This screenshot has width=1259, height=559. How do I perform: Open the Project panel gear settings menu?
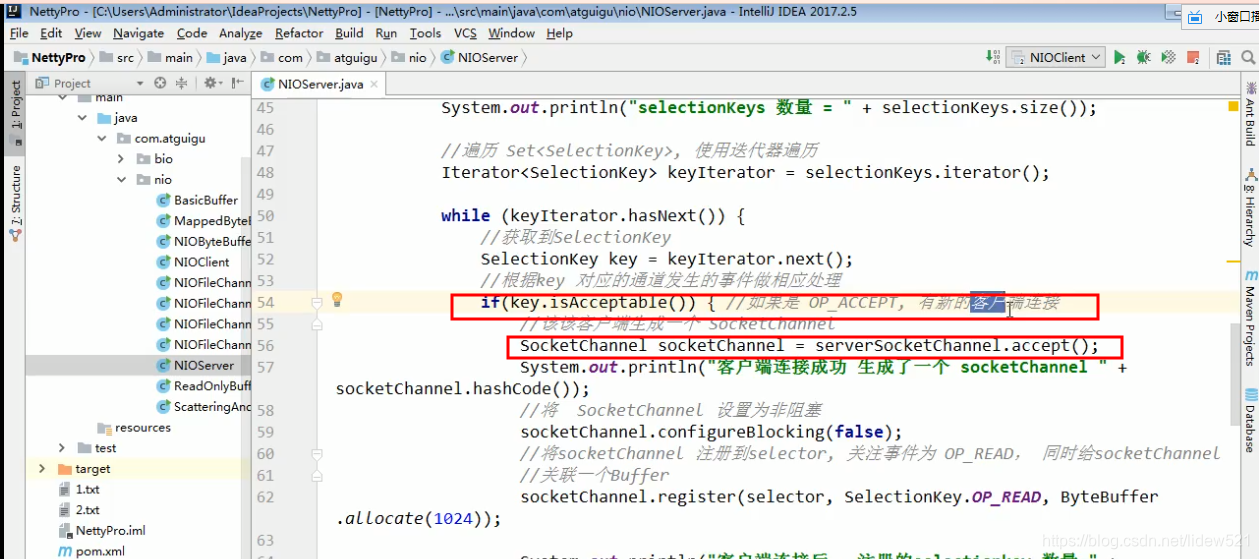212,83
